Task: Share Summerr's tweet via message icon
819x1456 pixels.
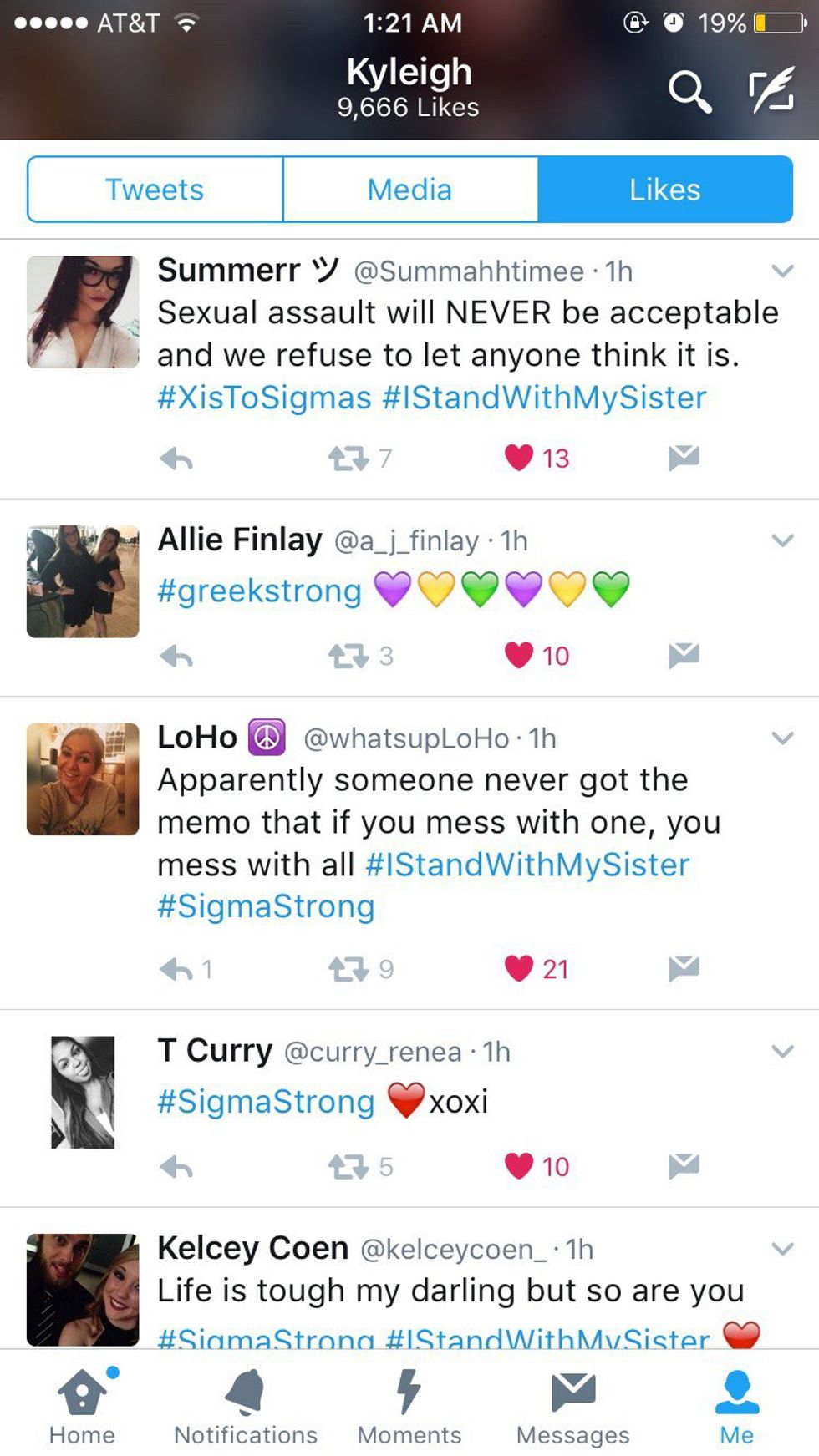Action: click(684, 458)
